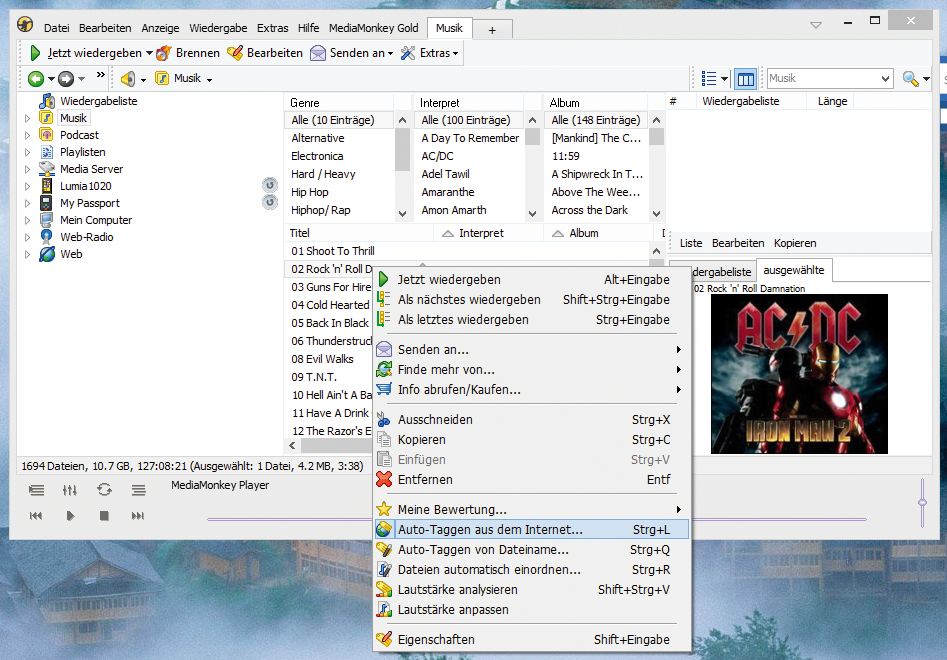Select track 06 Thunderstruck
Screen dimensions: 947x660
331,341
